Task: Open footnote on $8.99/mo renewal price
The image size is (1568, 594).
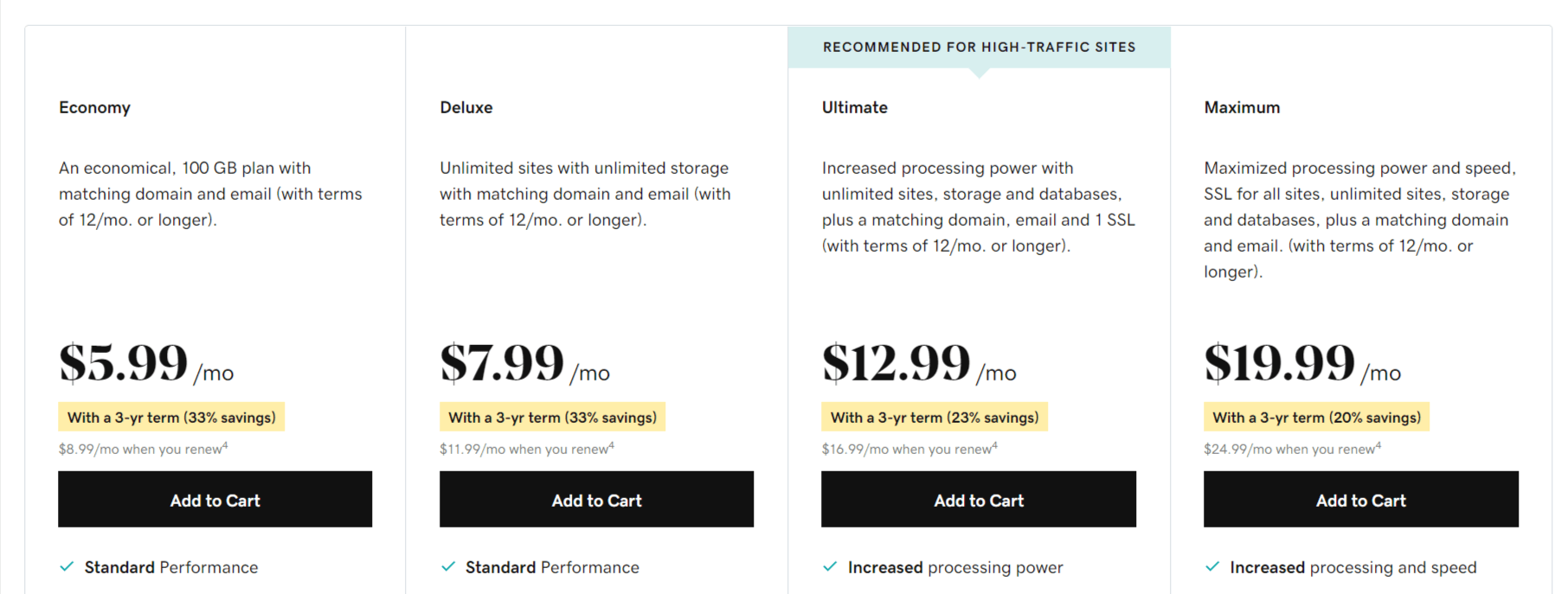Action: 225,445
